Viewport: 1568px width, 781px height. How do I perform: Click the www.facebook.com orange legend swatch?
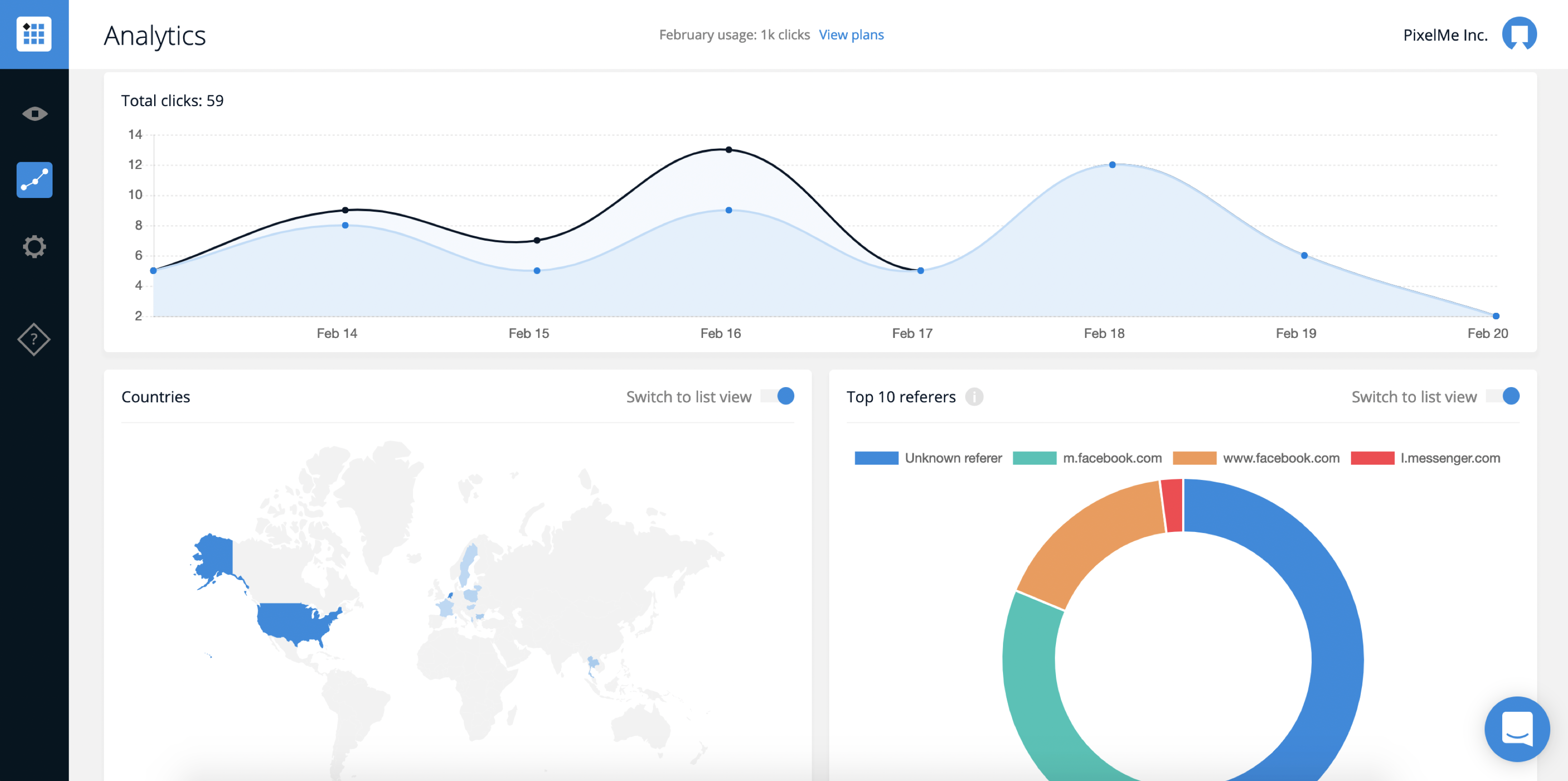click(x=1194, y=458)
